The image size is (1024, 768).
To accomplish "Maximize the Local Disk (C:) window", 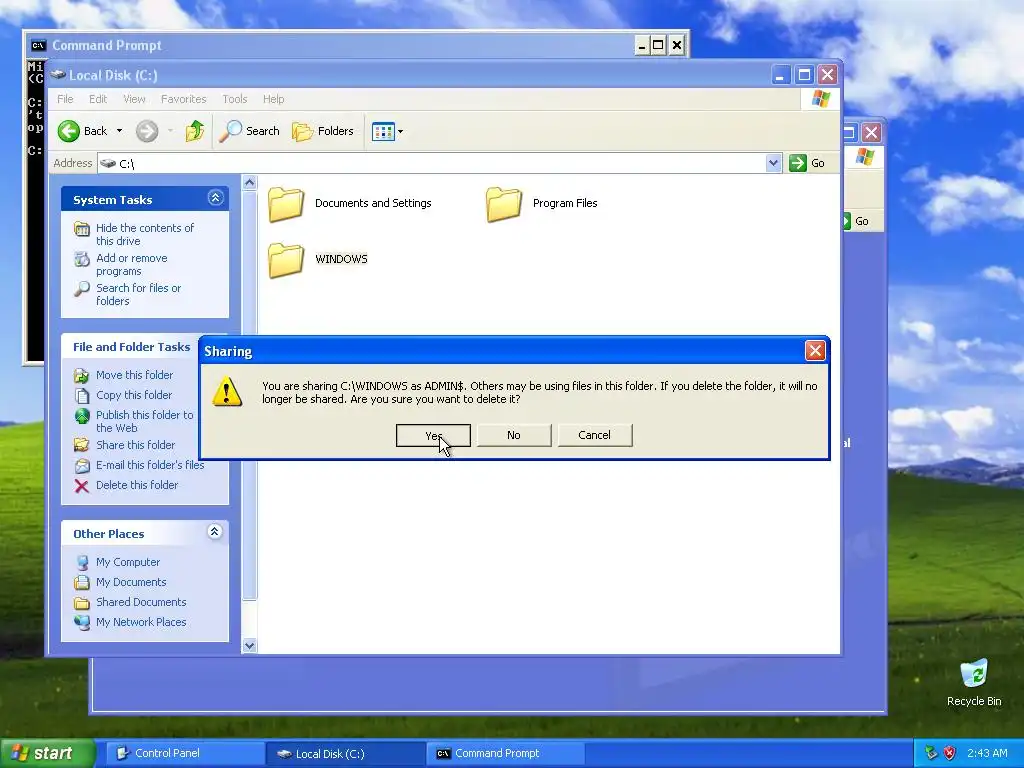I will 804,75.
